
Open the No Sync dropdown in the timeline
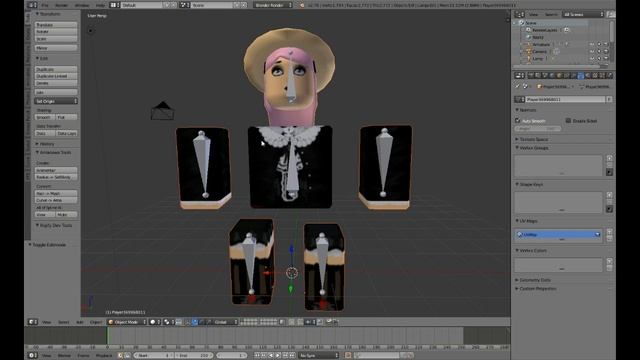click(x=319, y=356)
